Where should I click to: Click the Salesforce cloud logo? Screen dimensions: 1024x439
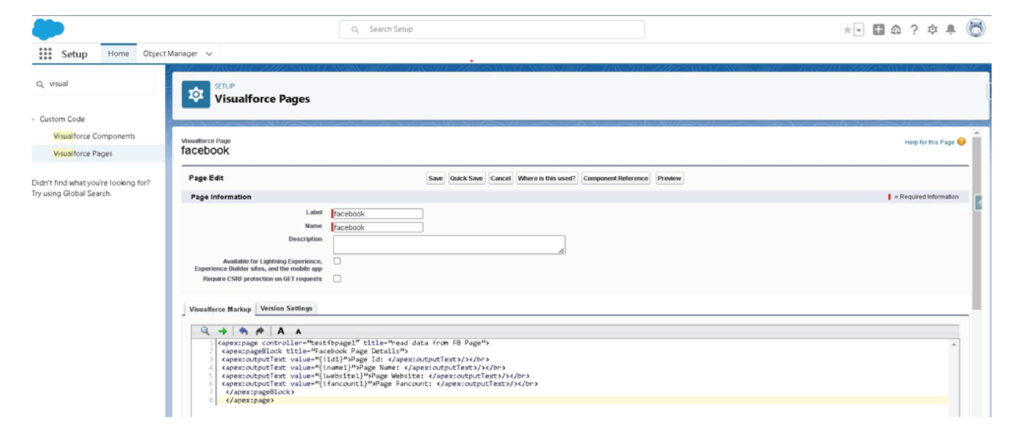pos(48,29)
